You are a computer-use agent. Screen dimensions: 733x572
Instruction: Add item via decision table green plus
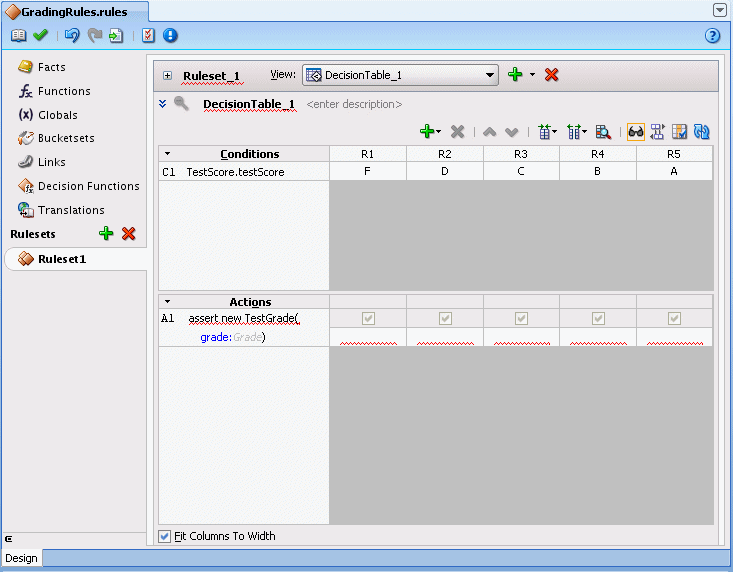point(427,132)
